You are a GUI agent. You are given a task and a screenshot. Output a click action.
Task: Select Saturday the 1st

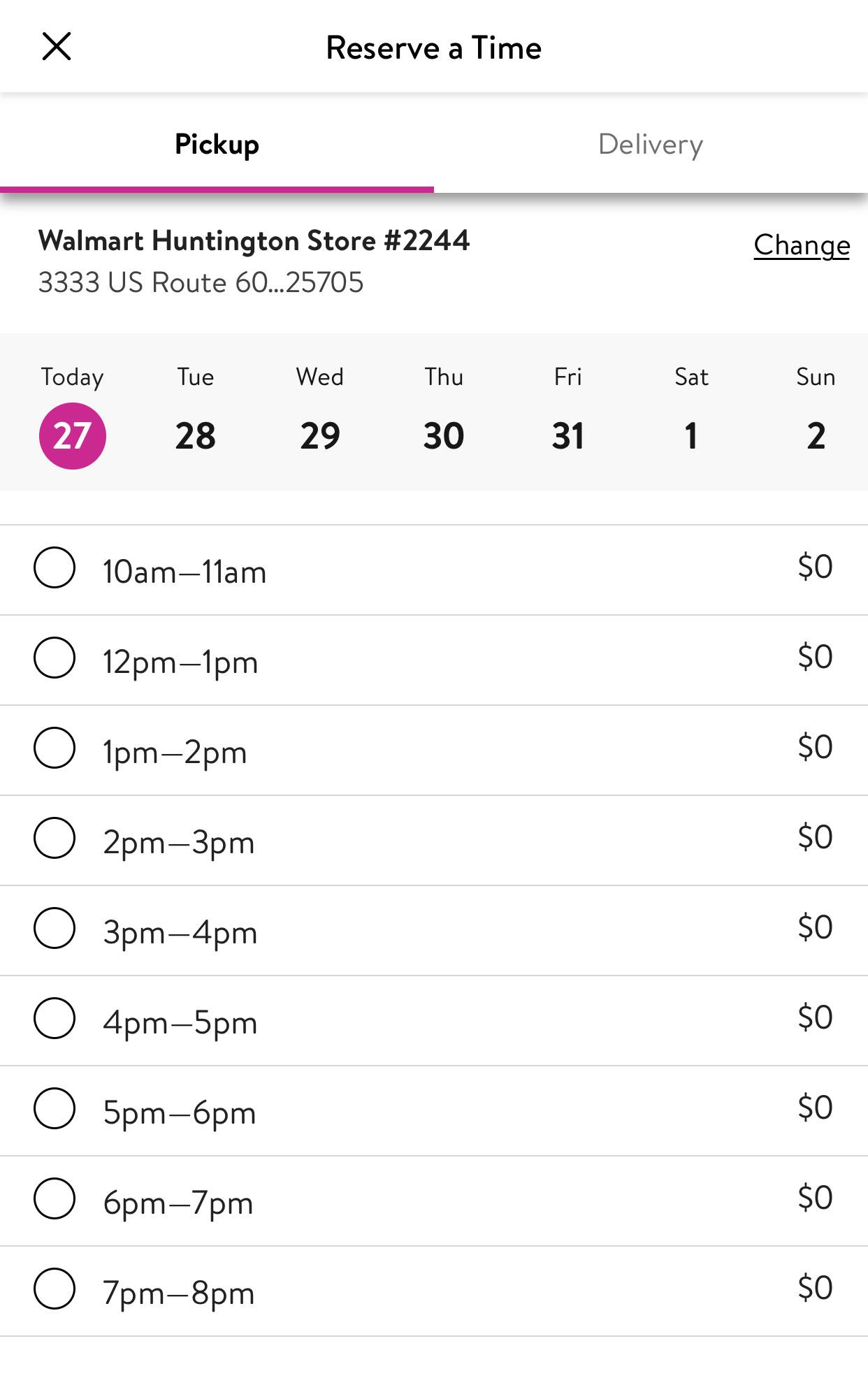(691, 435)
